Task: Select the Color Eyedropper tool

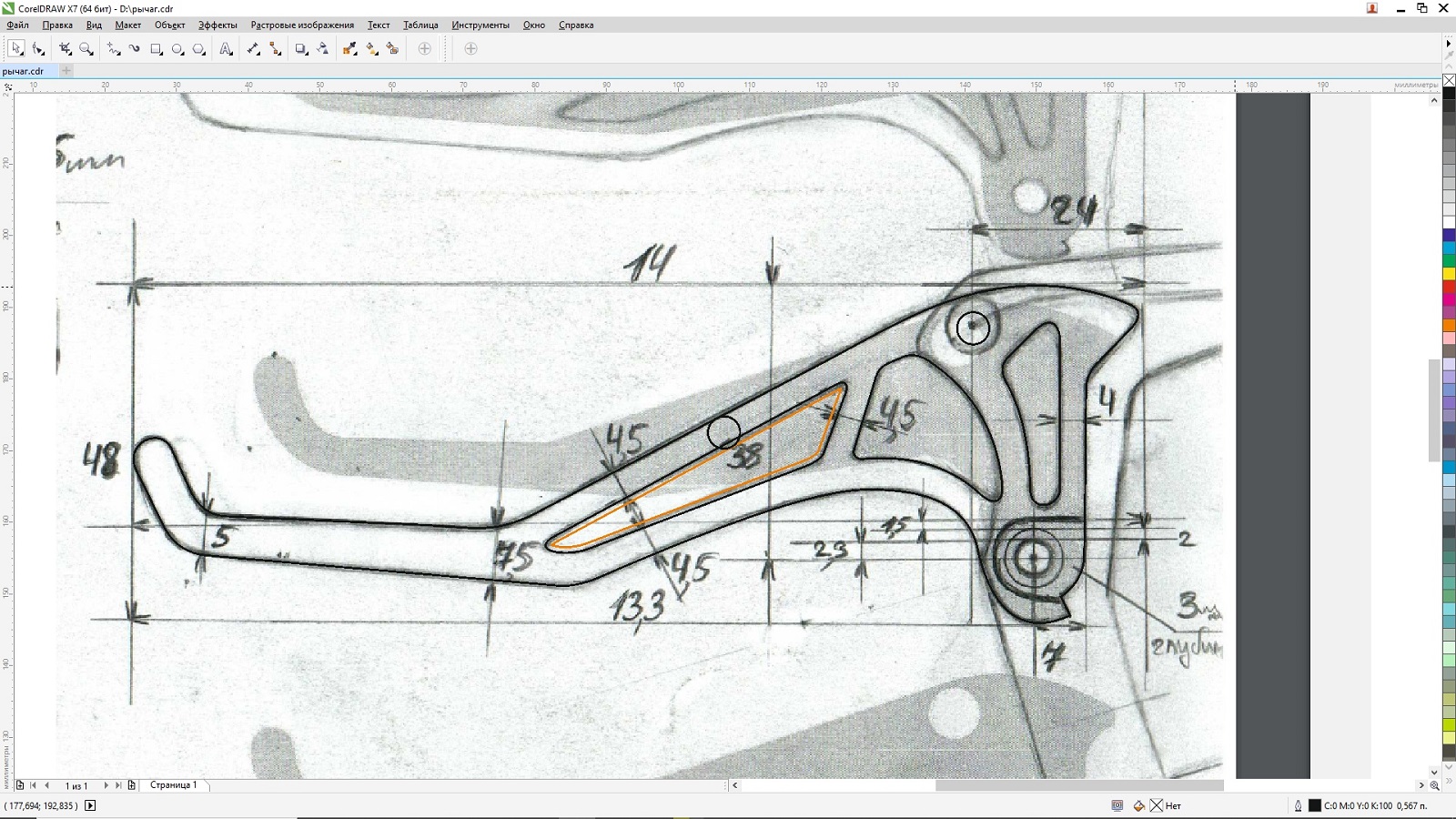Action: [350, 49]
